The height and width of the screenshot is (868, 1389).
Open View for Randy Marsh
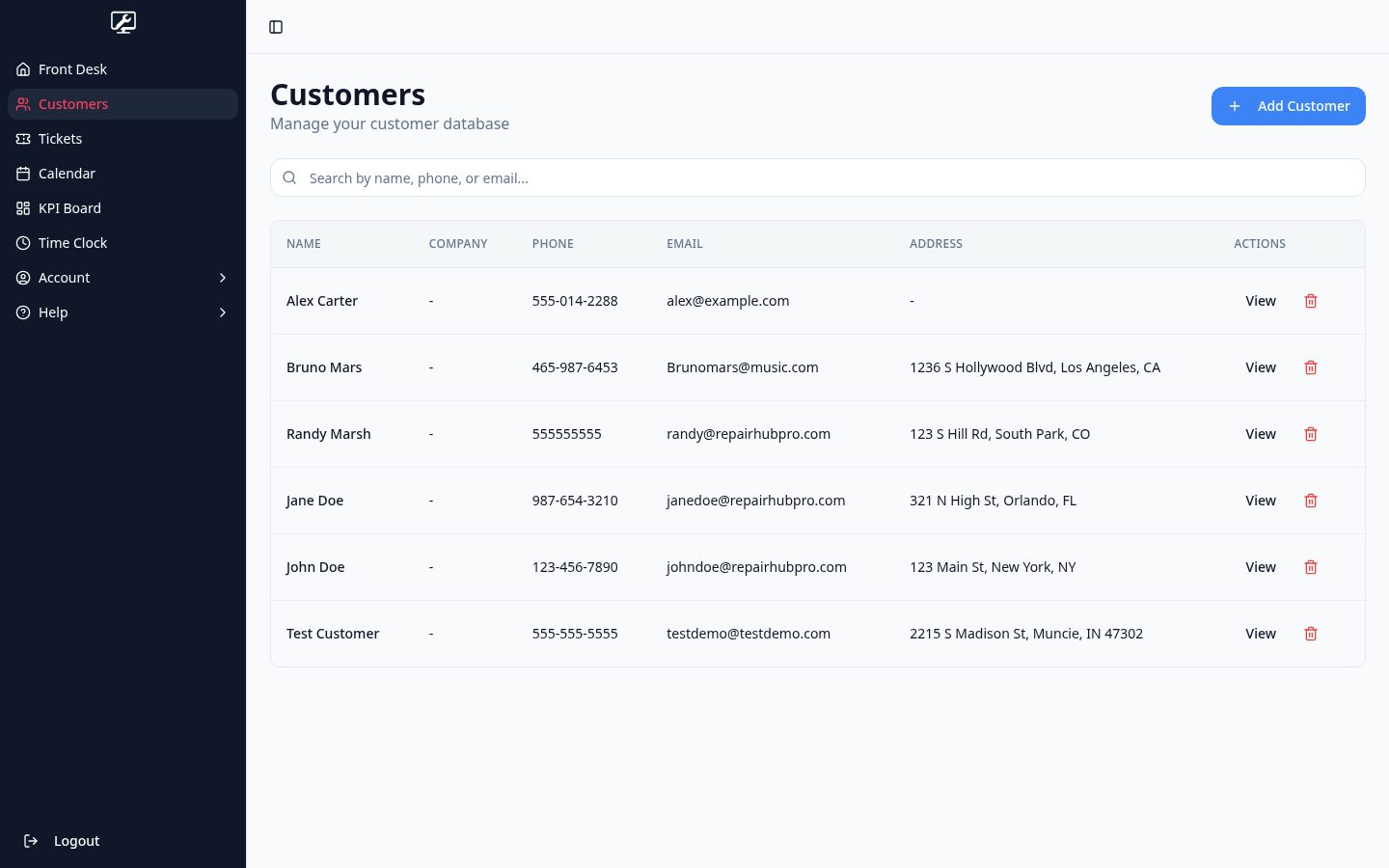pos(1261,434)
